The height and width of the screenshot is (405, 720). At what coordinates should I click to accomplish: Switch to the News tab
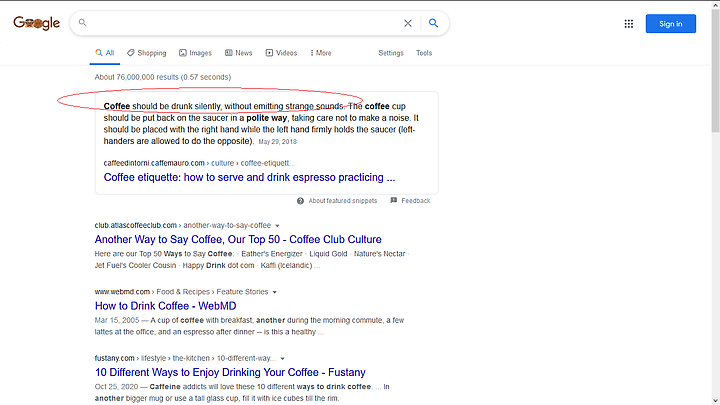tap(238, 53)
